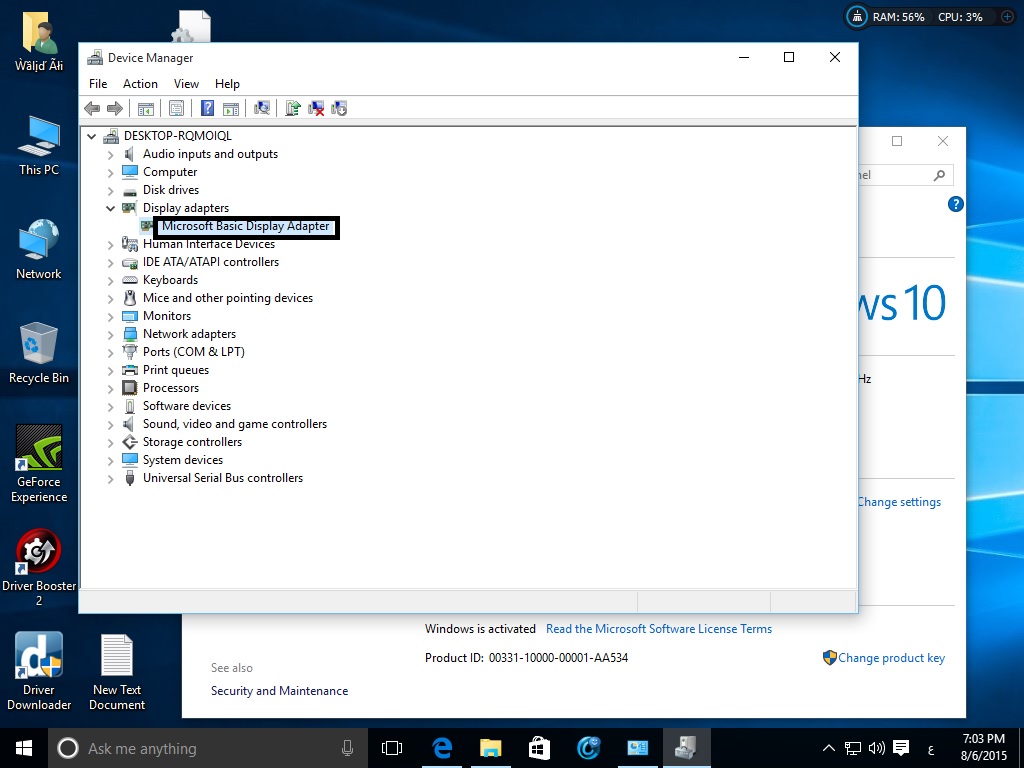Select the New Text Document desktop file
Viewport: 1024px width, 768px height.
point(118,672)
